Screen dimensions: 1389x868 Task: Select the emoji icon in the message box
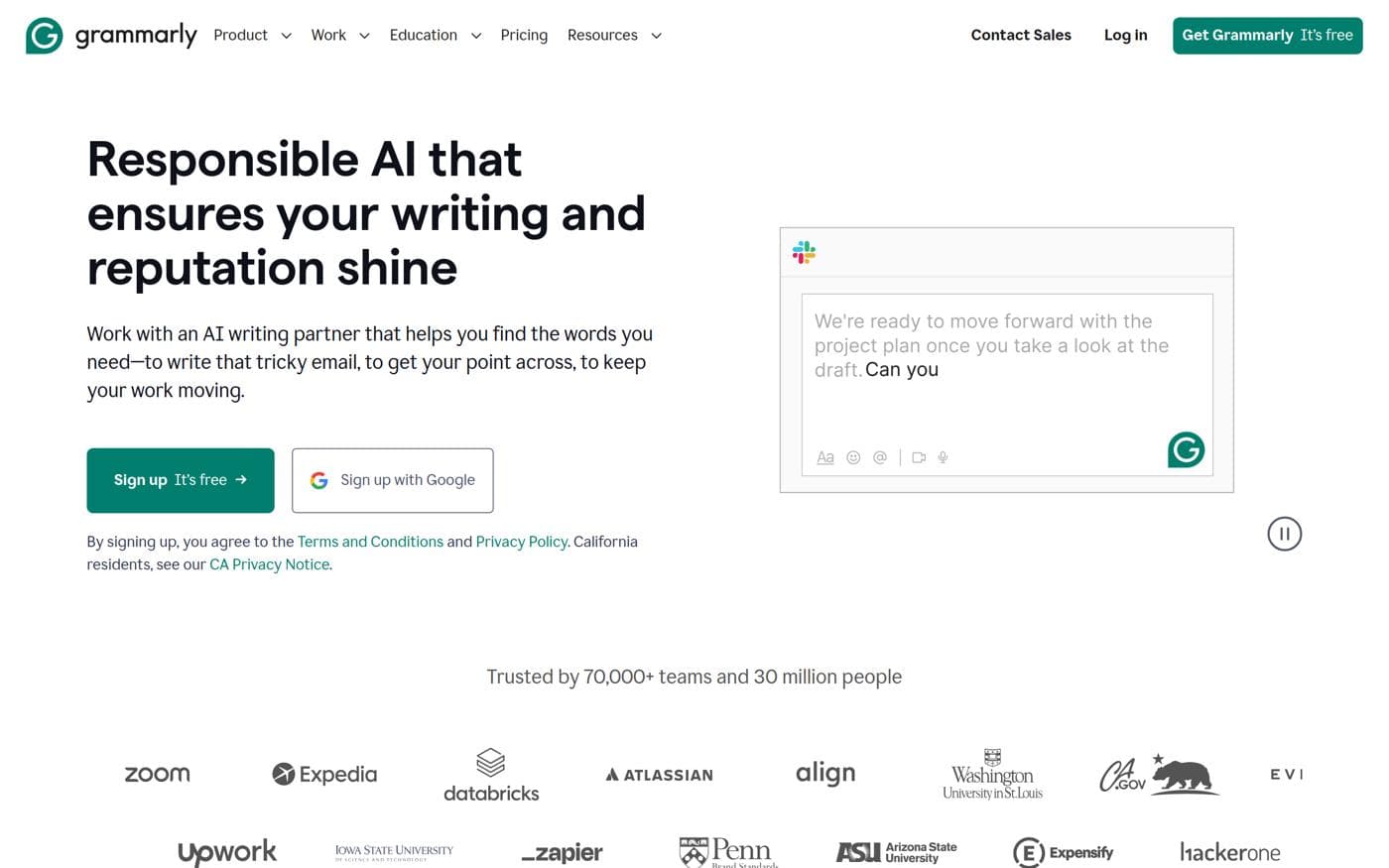[853, 457]
